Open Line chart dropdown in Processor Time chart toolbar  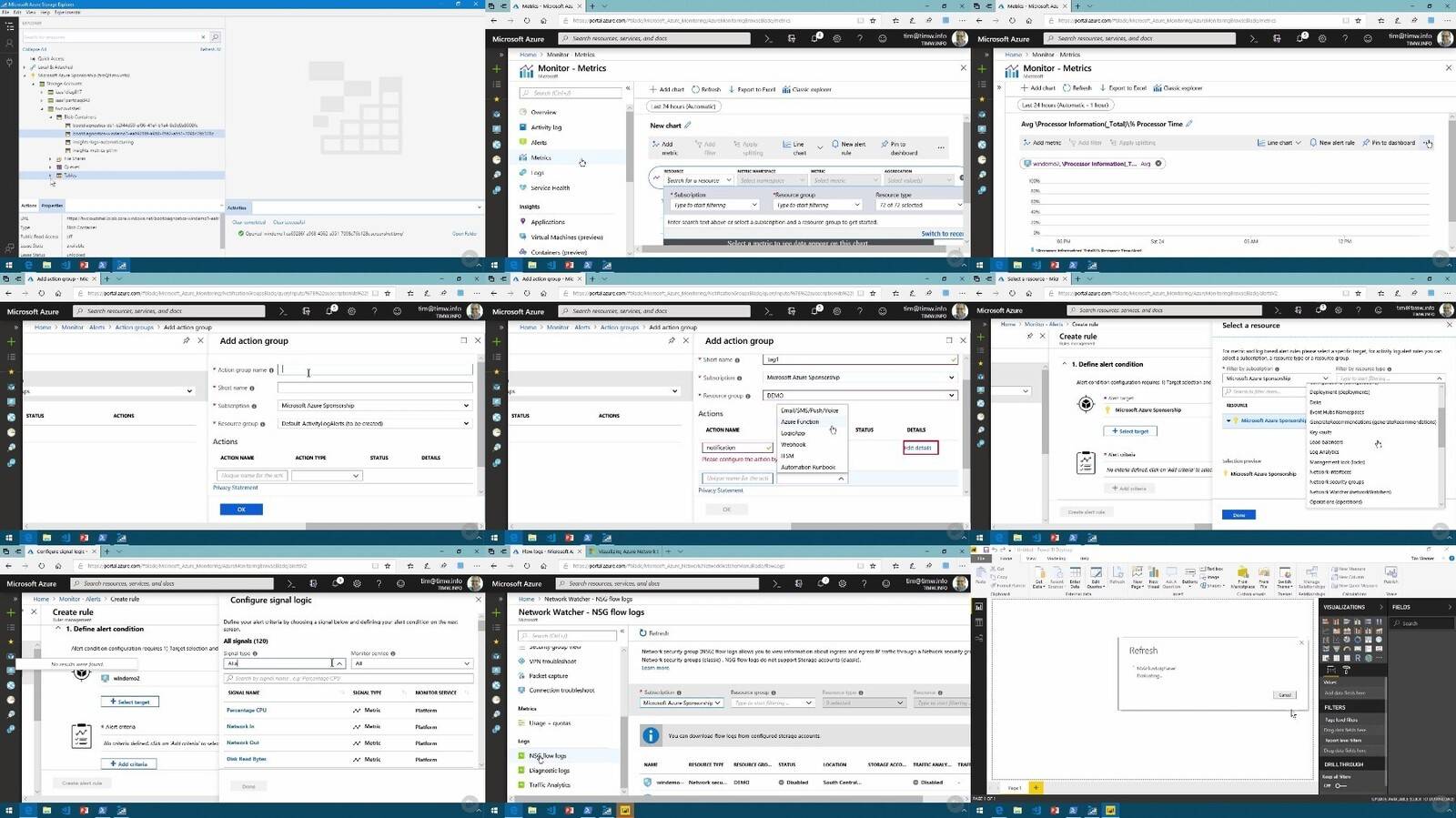tap(1279, 143)
